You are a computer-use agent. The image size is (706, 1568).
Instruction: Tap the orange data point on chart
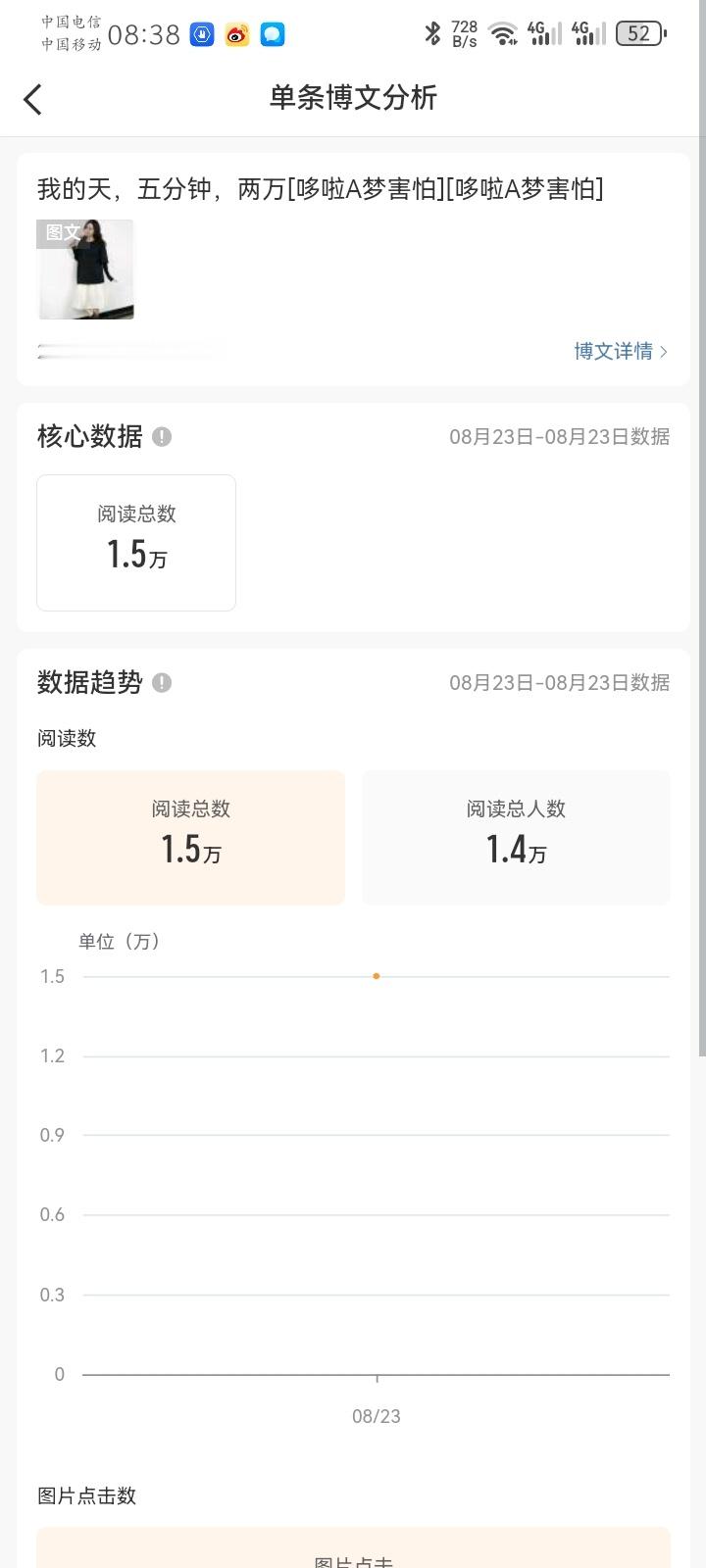tap(377, 976)
